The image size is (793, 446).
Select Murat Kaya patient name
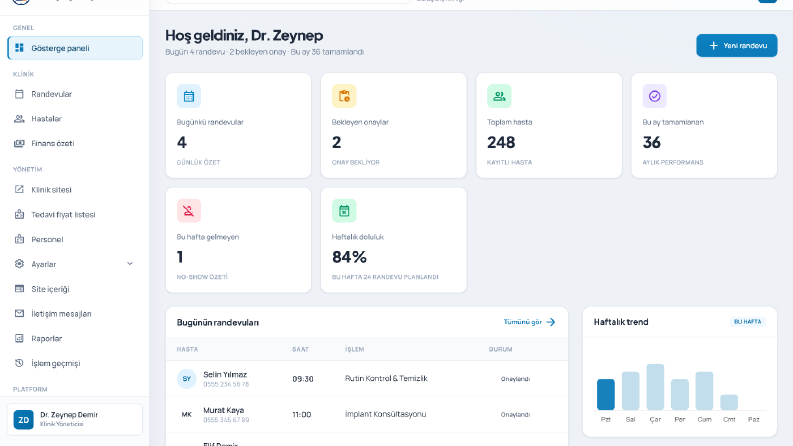(x=224, y=410)
